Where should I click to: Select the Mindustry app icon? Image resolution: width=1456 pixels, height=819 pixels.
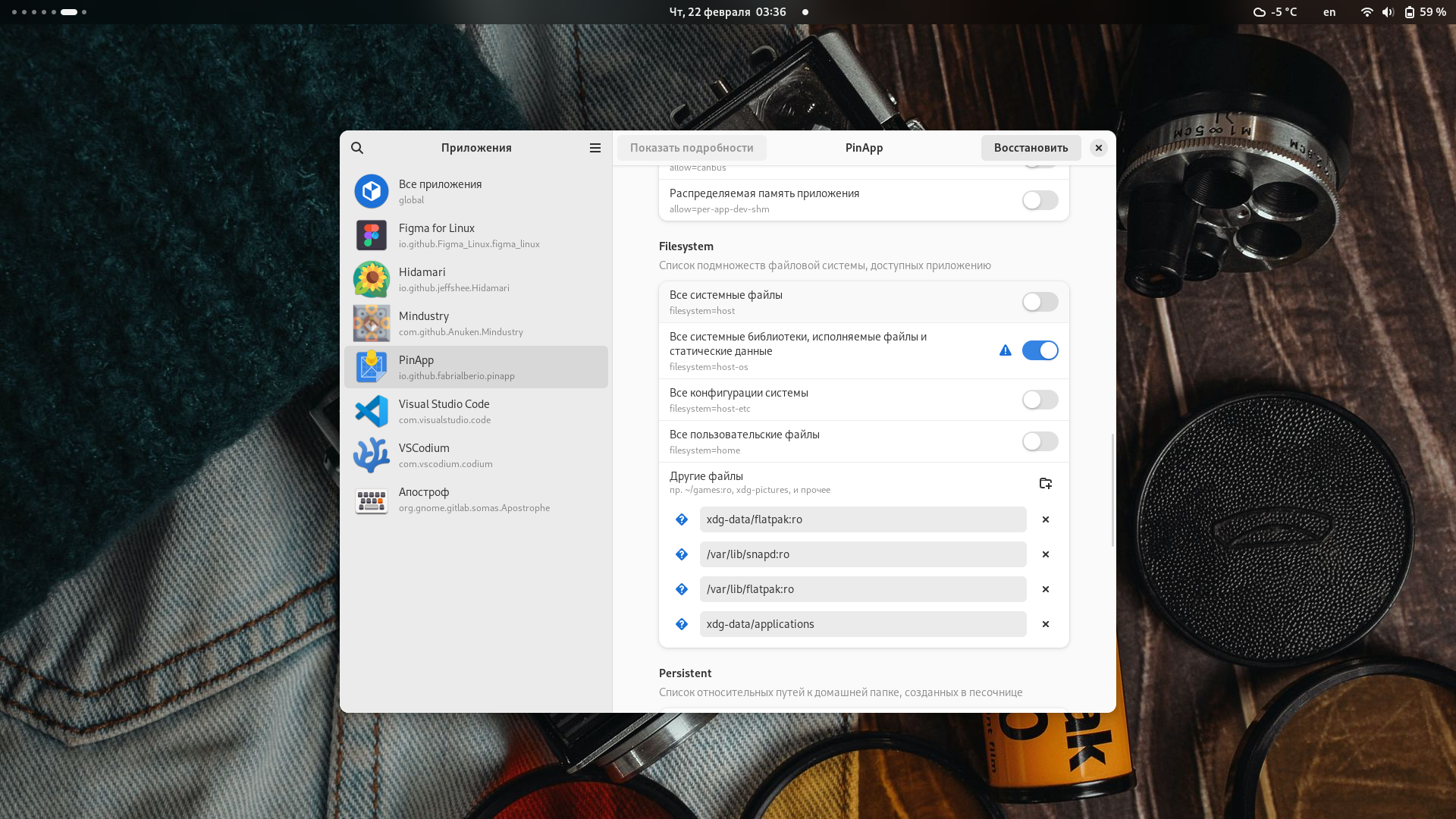(372, 323)
